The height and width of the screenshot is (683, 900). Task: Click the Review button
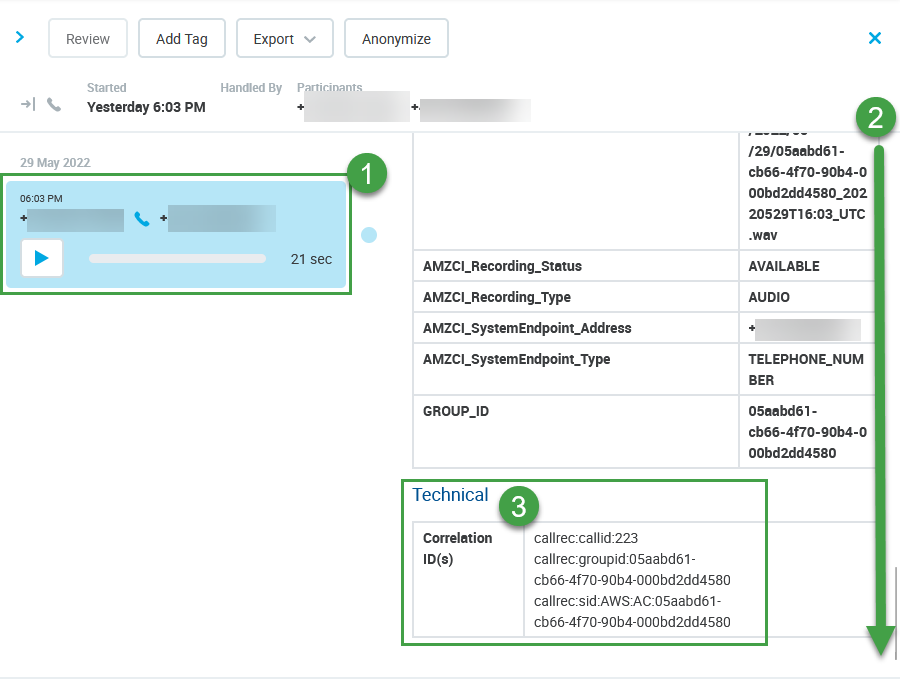pyautogui.click(x=88, y=39)
